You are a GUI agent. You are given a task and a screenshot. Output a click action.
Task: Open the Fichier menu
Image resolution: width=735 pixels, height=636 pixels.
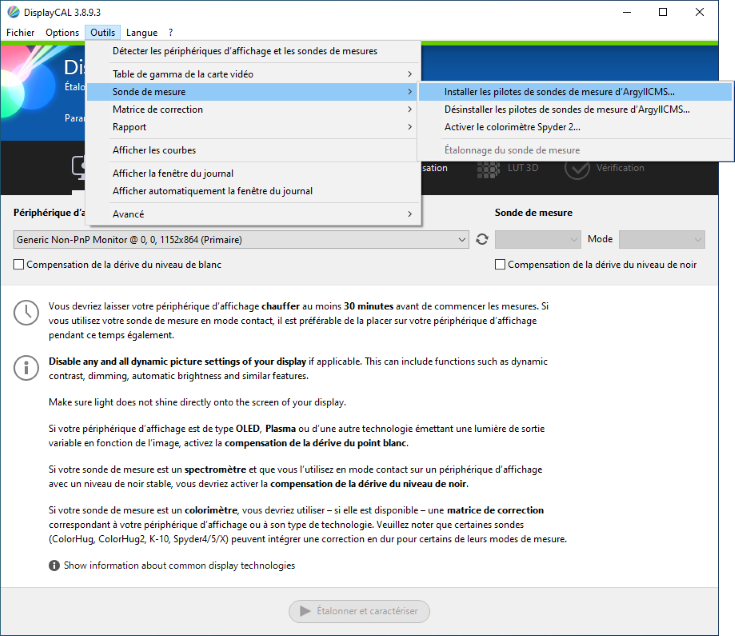pos(20,33)
